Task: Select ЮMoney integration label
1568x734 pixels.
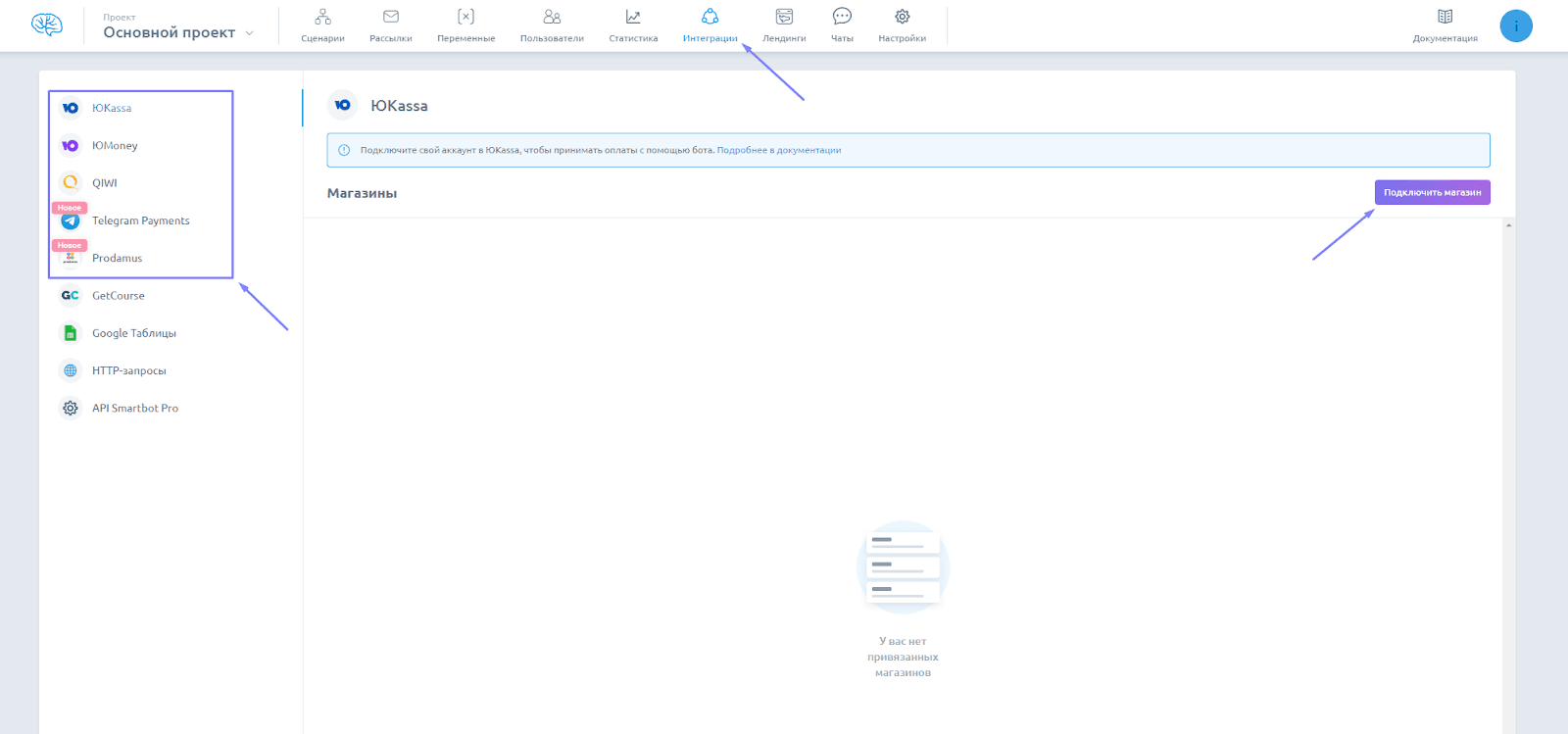Action: 115,145
